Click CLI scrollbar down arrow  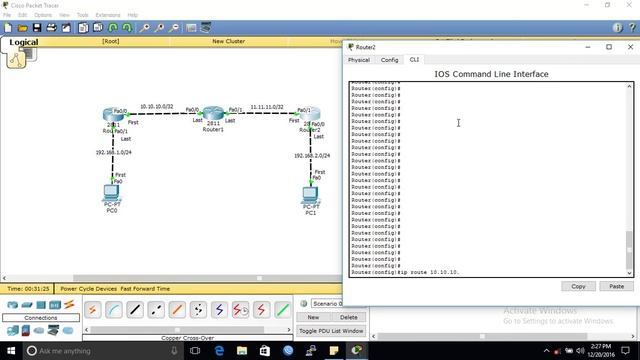click(x=629, y=273)
